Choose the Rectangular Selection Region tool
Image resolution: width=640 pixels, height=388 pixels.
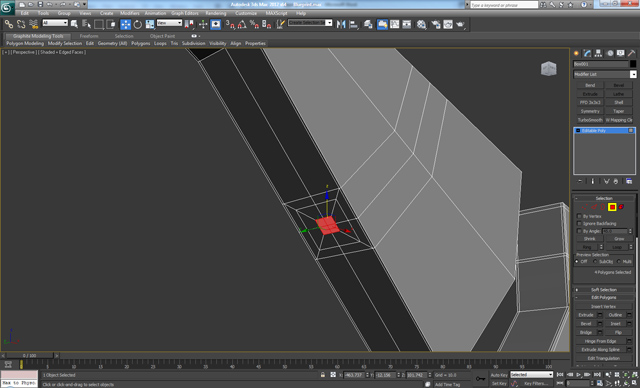pyautogui.click(x=99, y=24)
